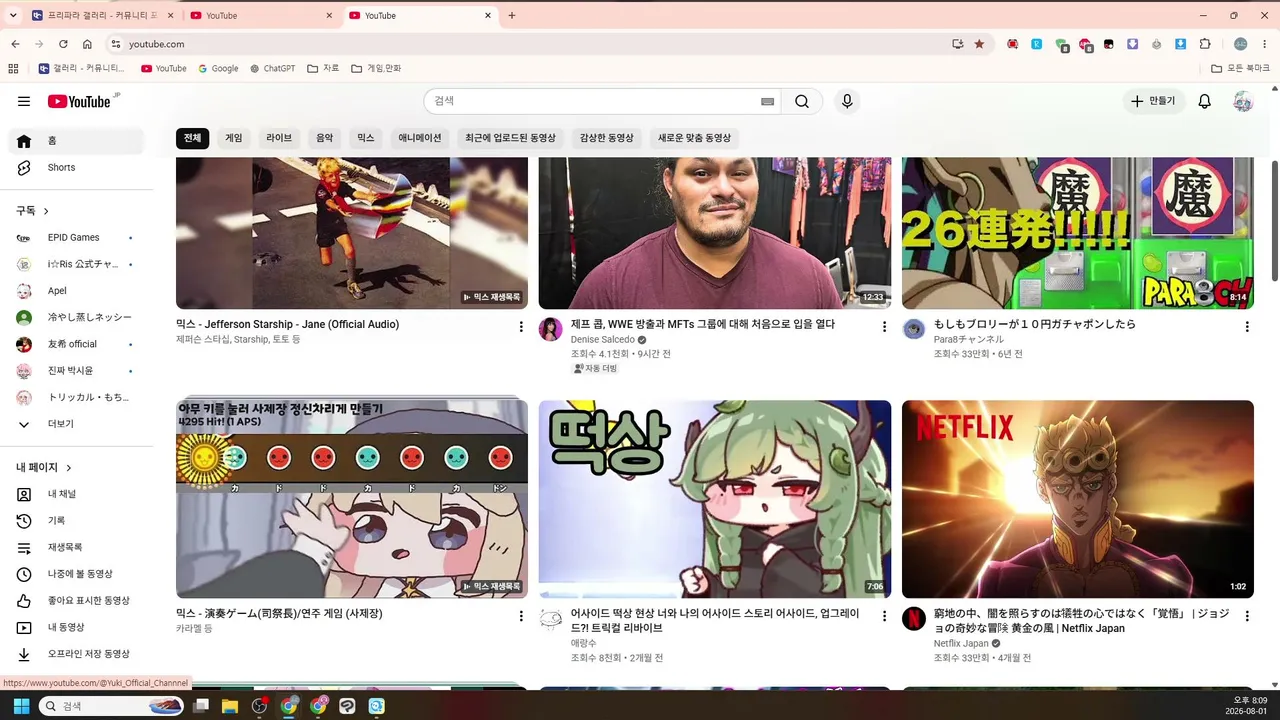Open the Chrome profile avatar in toolbar
1280x720 pixels.
(1241, 44)
